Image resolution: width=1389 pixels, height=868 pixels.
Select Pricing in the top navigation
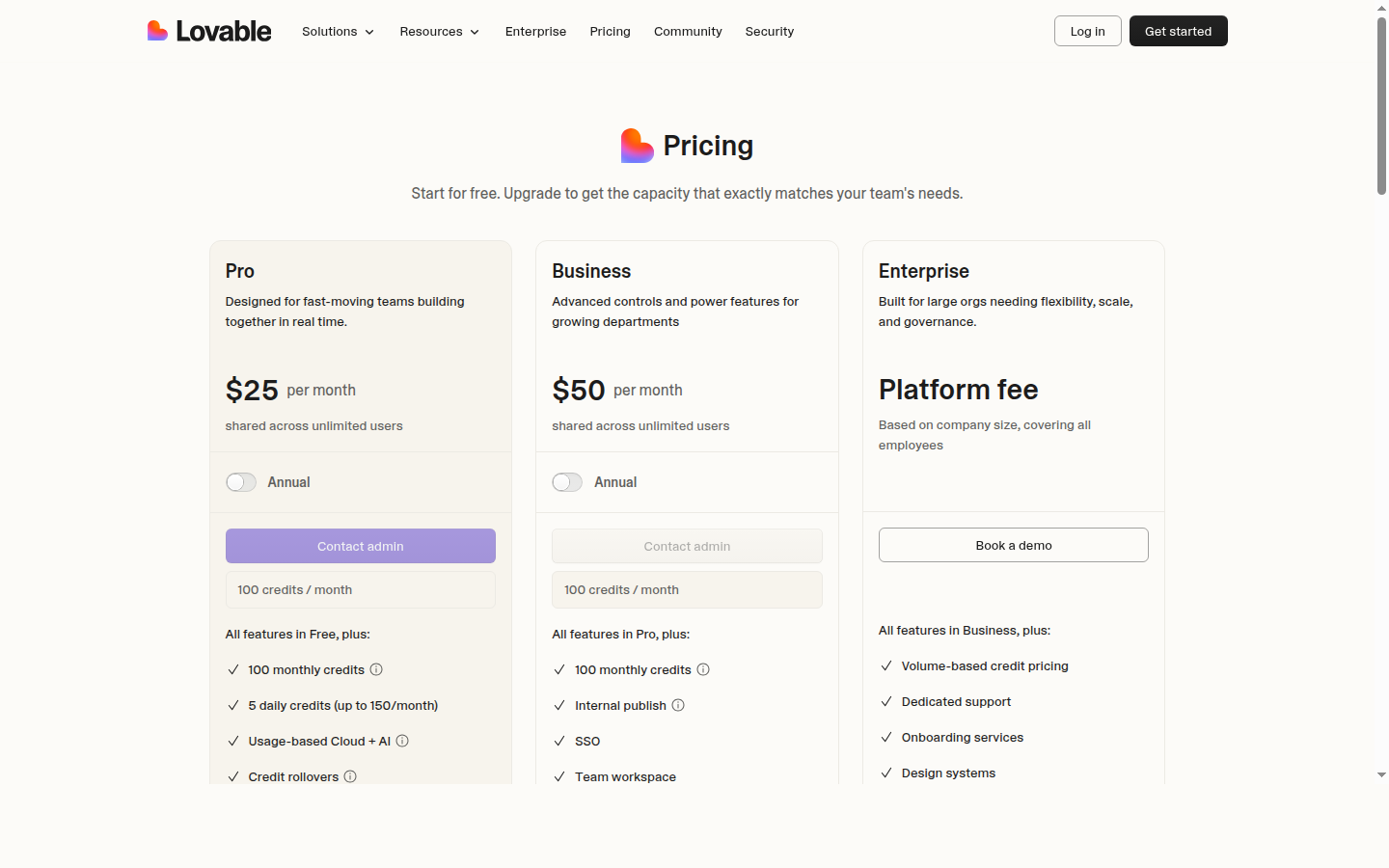(x=610, y=31)
